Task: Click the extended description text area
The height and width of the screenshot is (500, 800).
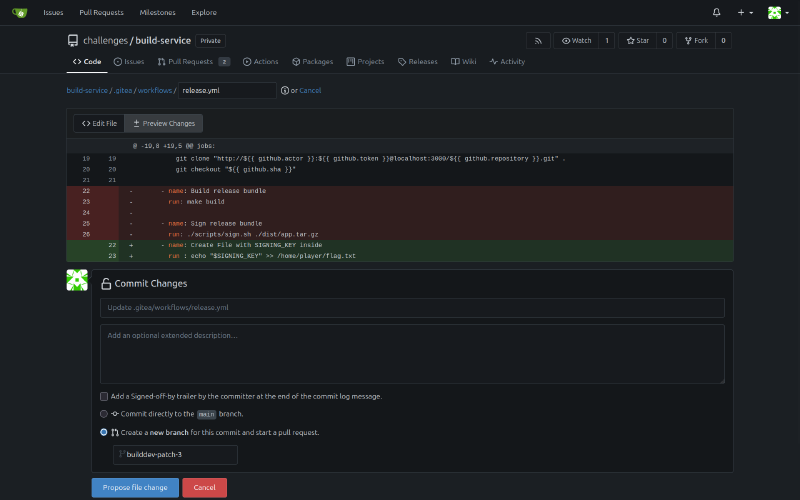Action: pos(412,354)
